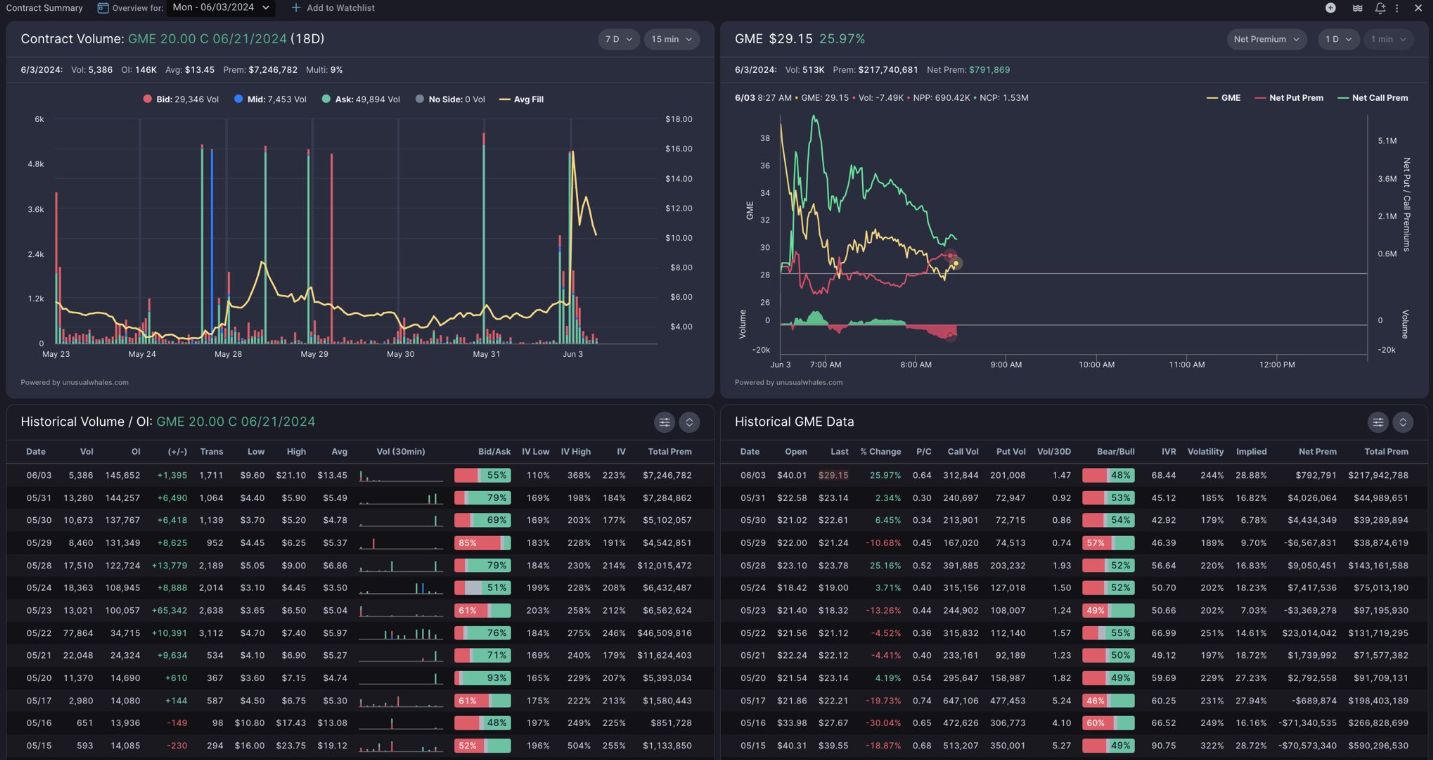Open the 7 D range dropdown
The width and height of the screenshot is (1433, 760).
619,39
